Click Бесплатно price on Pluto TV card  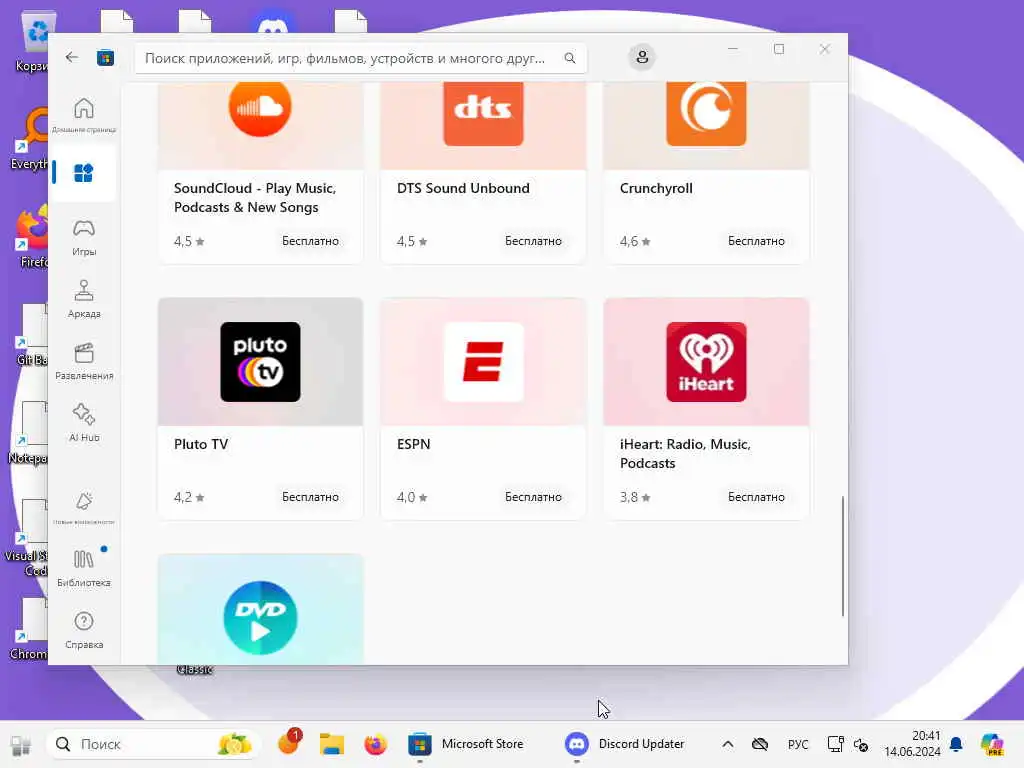[x=310, y=497]
